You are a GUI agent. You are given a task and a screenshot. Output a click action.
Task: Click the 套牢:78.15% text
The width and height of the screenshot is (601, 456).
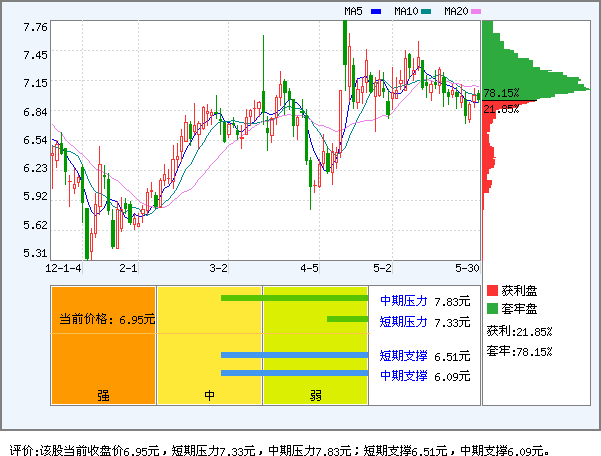coord(519,351)
